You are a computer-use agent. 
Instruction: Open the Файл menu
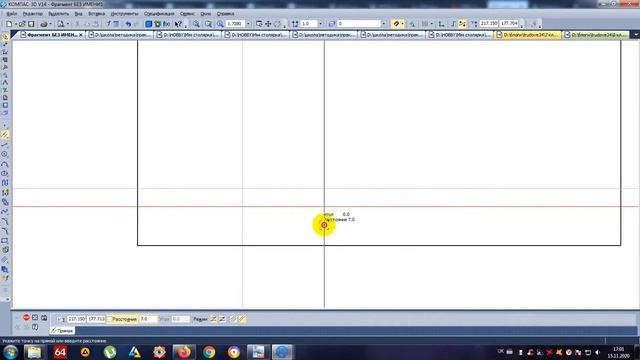point(12,14)
